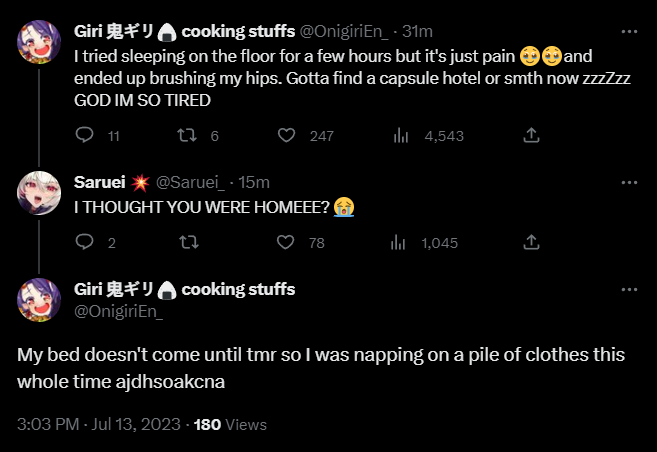Retweet Saruei's reply
This screenshot has height=452, width=657.
pyautogui.click(x=186, y=241)
